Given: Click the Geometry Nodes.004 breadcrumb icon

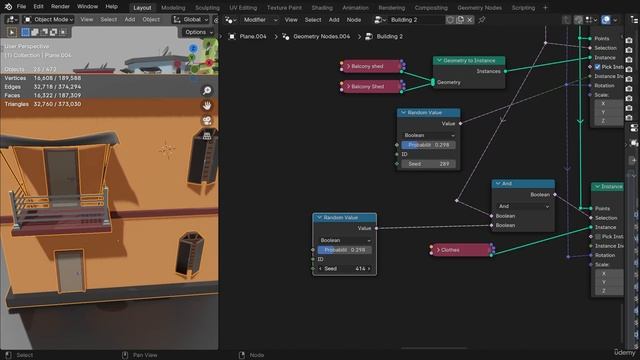Looking at the screenshot, I should (x=286, y=36).
